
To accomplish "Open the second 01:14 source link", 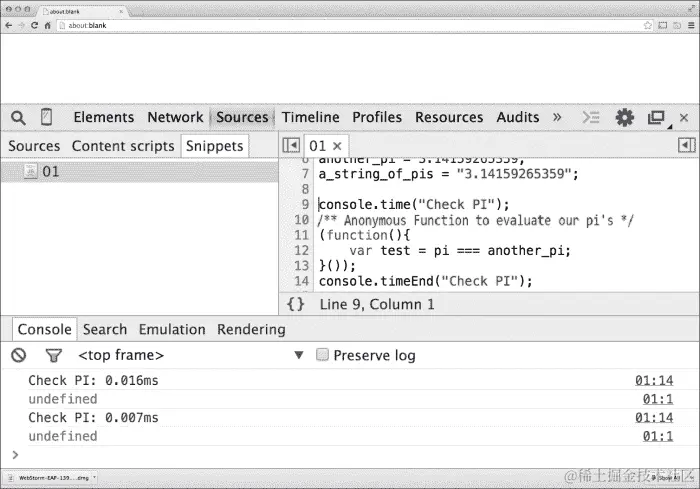I will click(654, 418).
